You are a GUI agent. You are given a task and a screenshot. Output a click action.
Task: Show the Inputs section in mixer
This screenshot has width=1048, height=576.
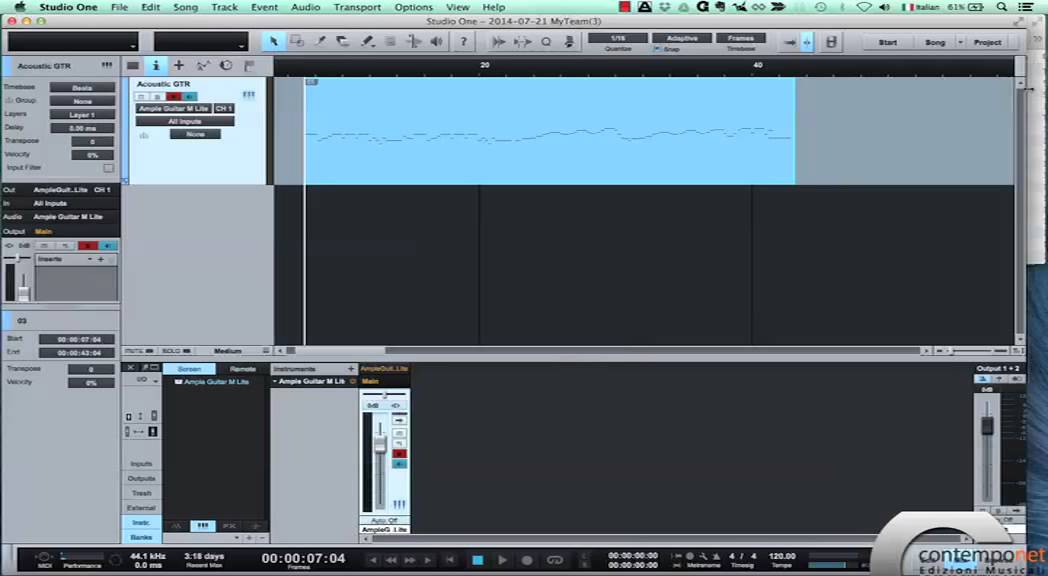pyautogui.click(x=141, y=464)
